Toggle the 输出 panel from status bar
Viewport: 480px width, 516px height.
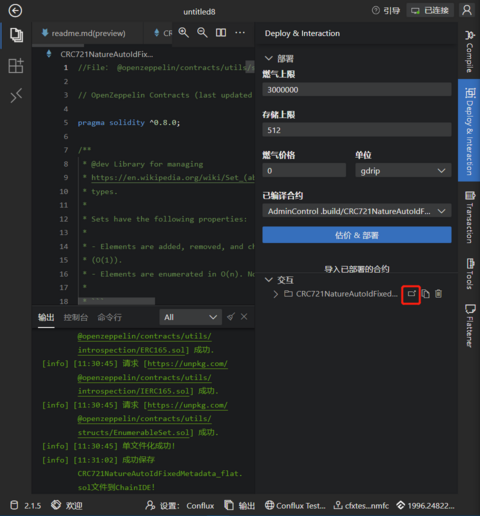click(239, 506)
